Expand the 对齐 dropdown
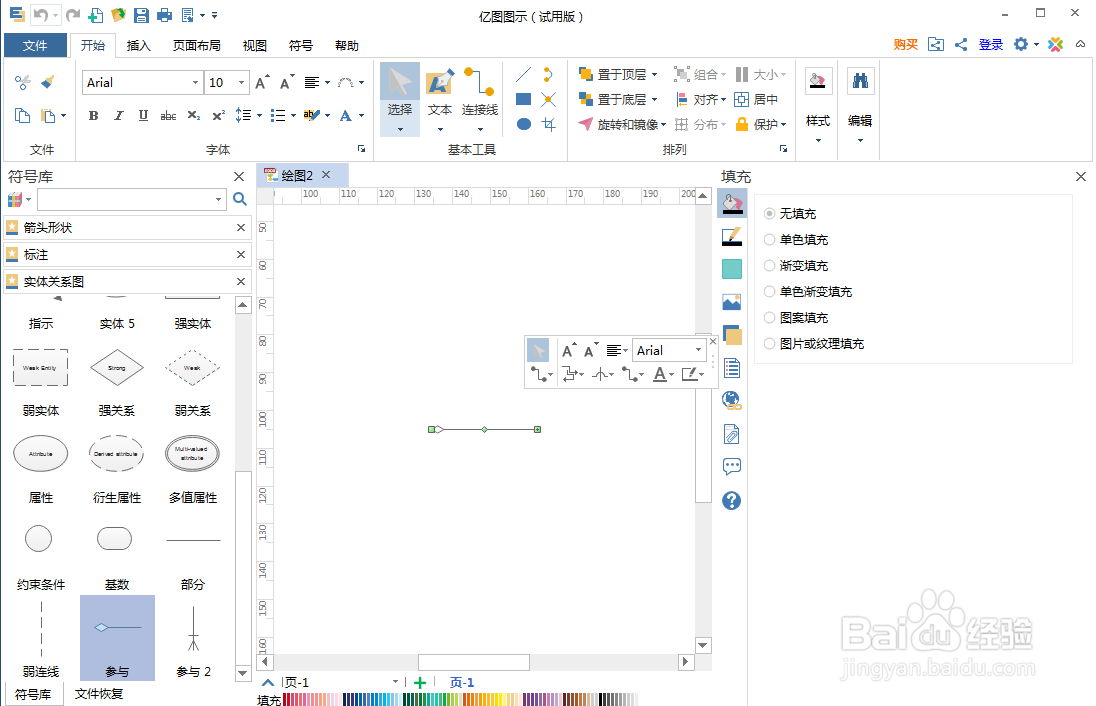 point(723,99)
